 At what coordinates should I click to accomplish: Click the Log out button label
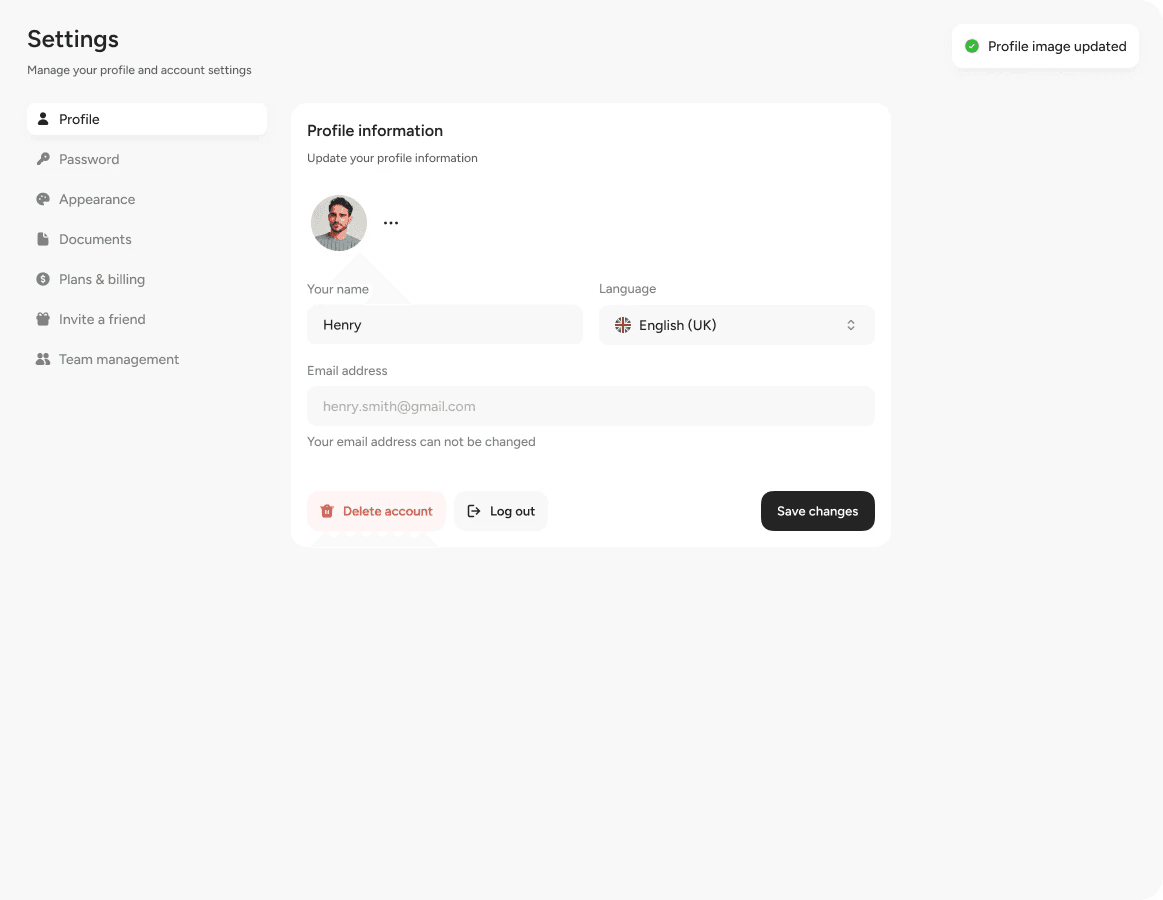pos(513,511)
